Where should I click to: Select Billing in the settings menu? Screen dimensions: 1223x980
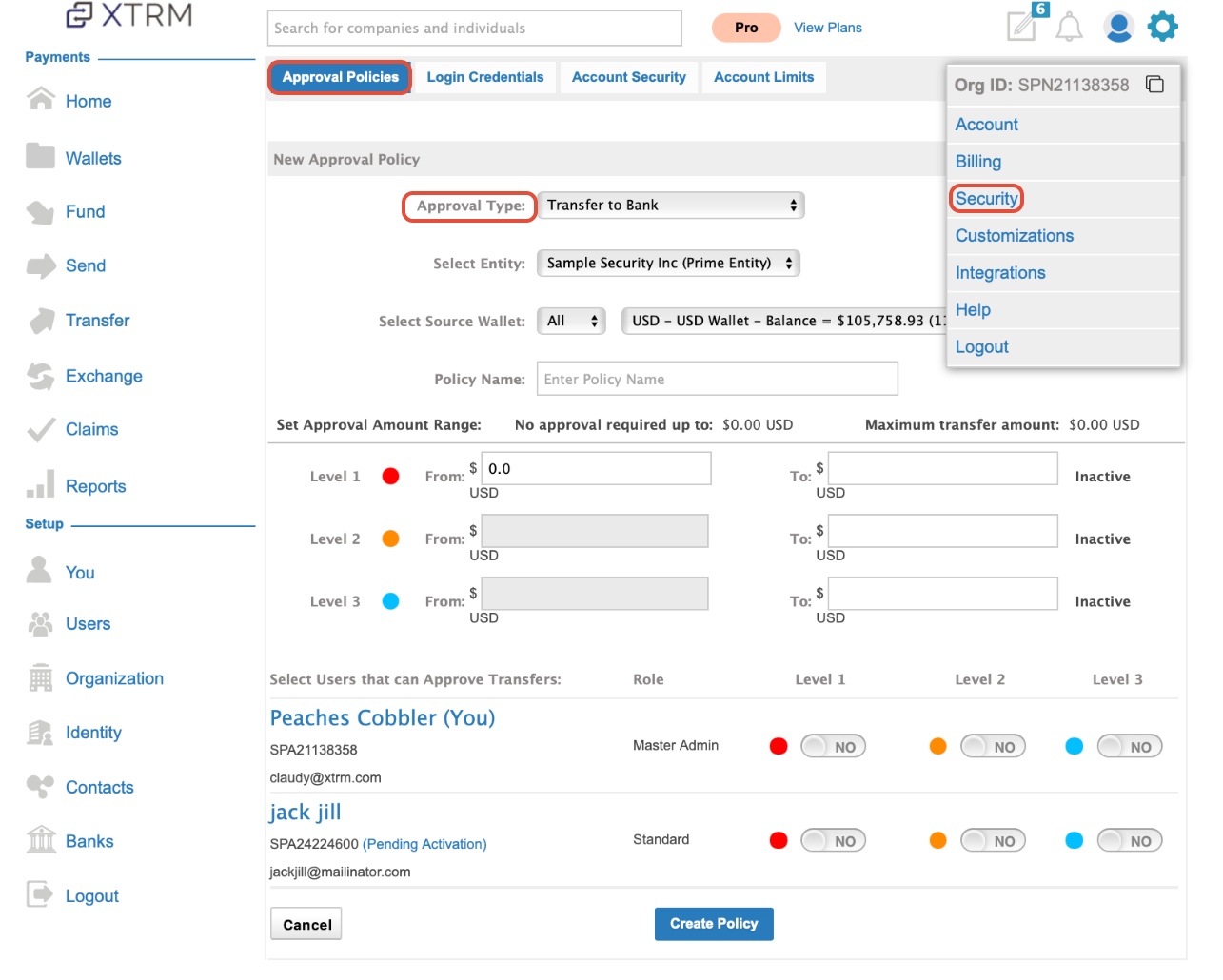[977, 162]
